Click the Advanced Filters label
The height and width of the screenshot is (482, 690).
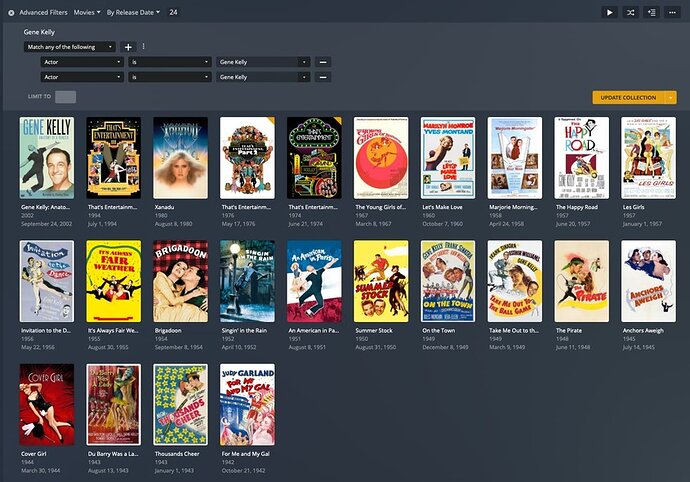(43, 12)
